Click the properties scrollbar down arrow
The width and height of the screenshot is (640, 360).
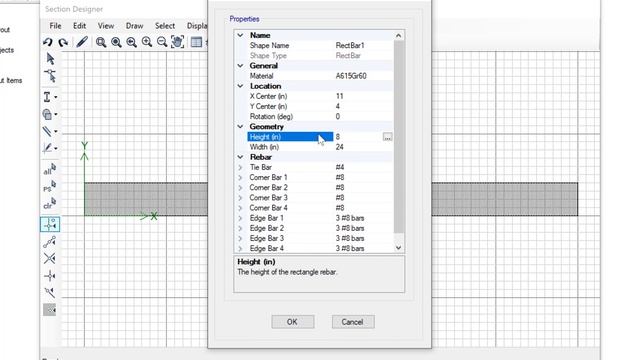[398, 248]
